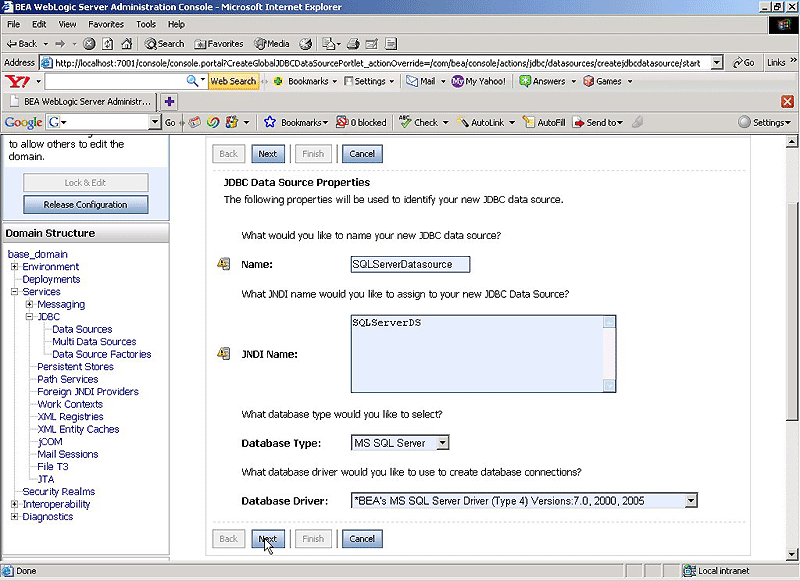Click the Print icon in IE toolbar

point(353,44)
